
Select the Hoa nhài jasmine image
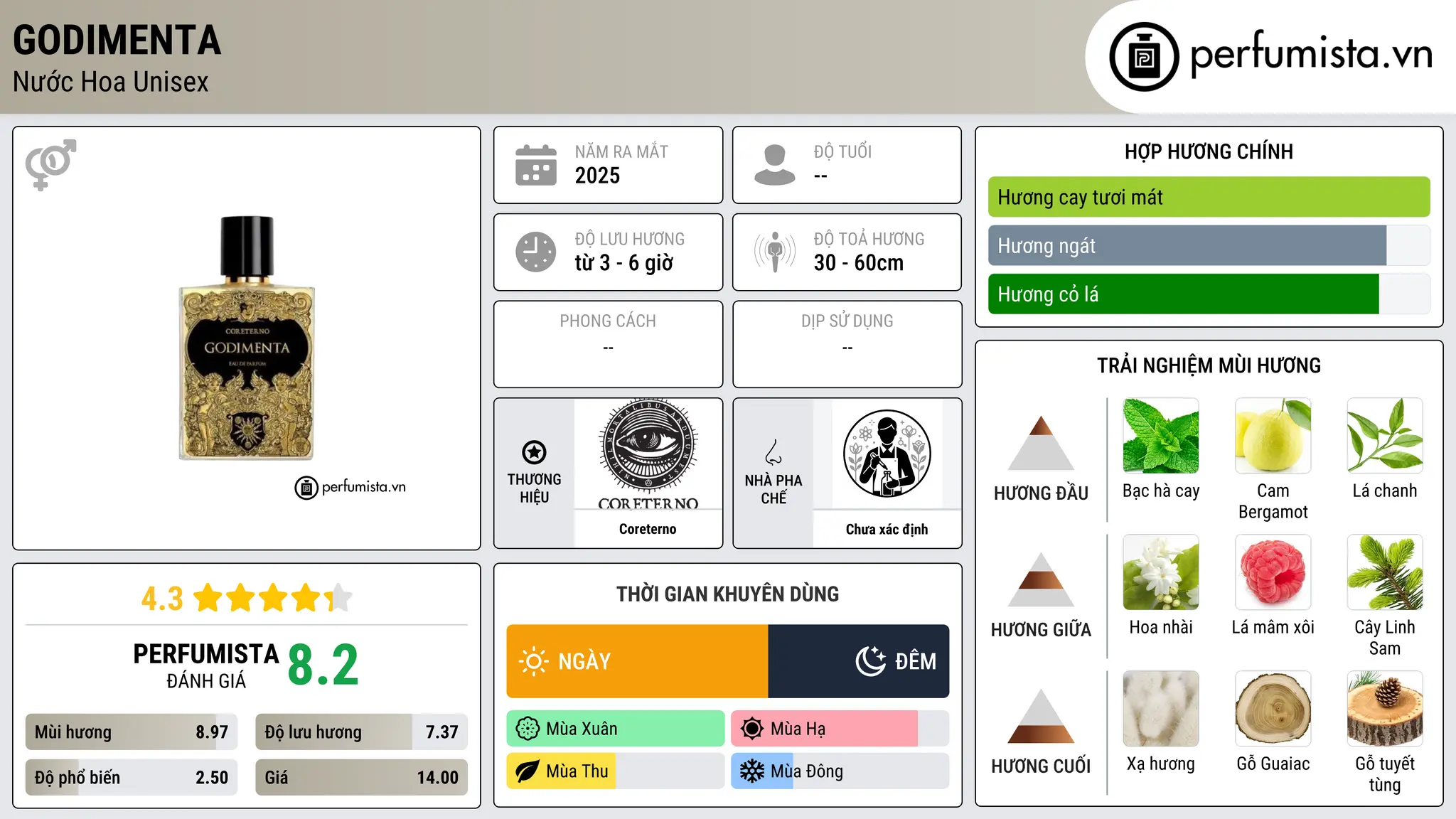(x=1161, y=572)
